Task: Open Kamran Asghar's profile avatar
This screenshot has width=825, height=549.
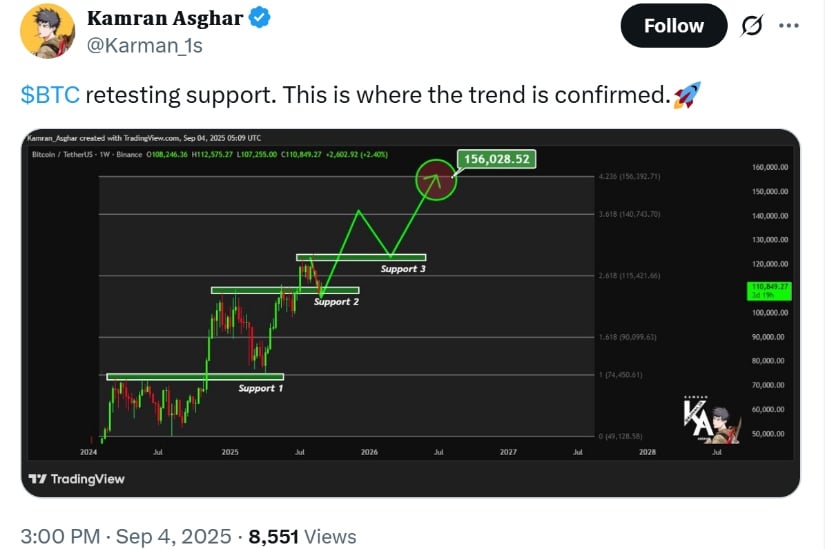Action: click(x=47, y=31)
